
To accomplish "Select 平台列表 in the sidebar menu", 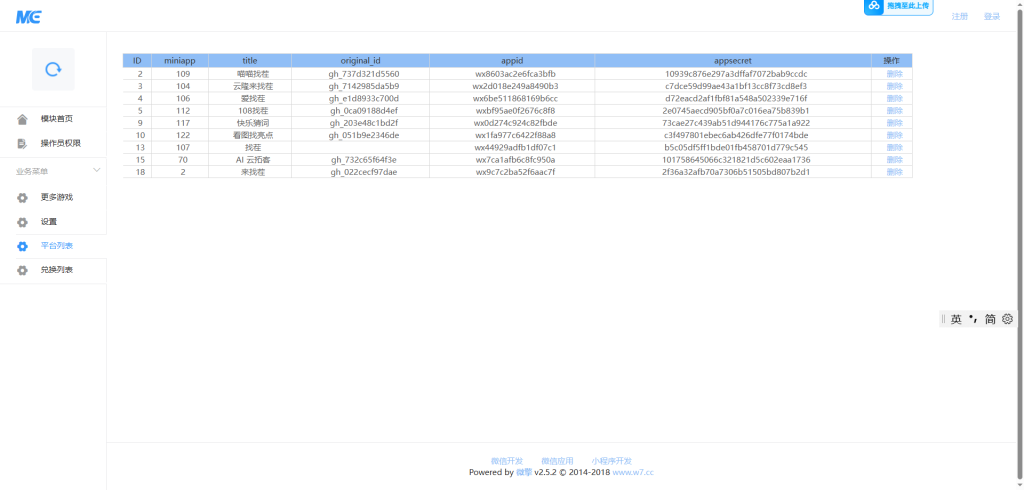I will (56, 246).
